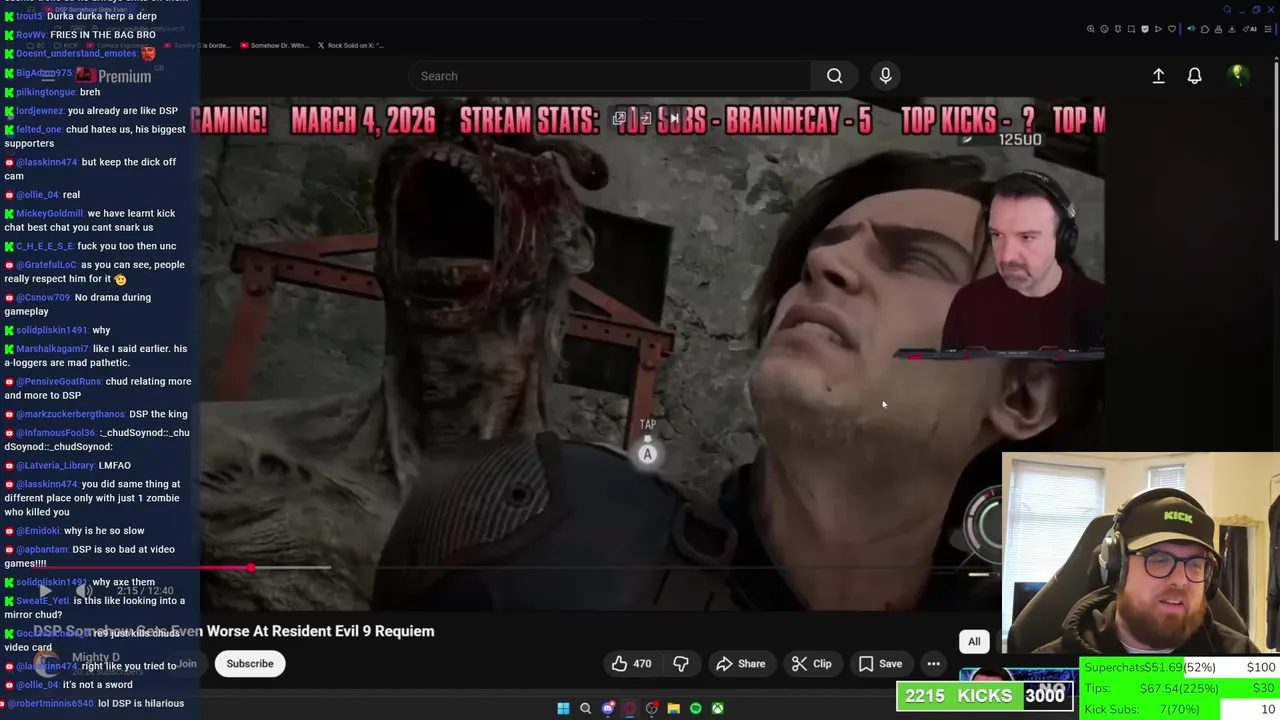The height and width of the screenshot is (720, 1280).
Task: Open Windows taskbar search
Action: point(586,708)
